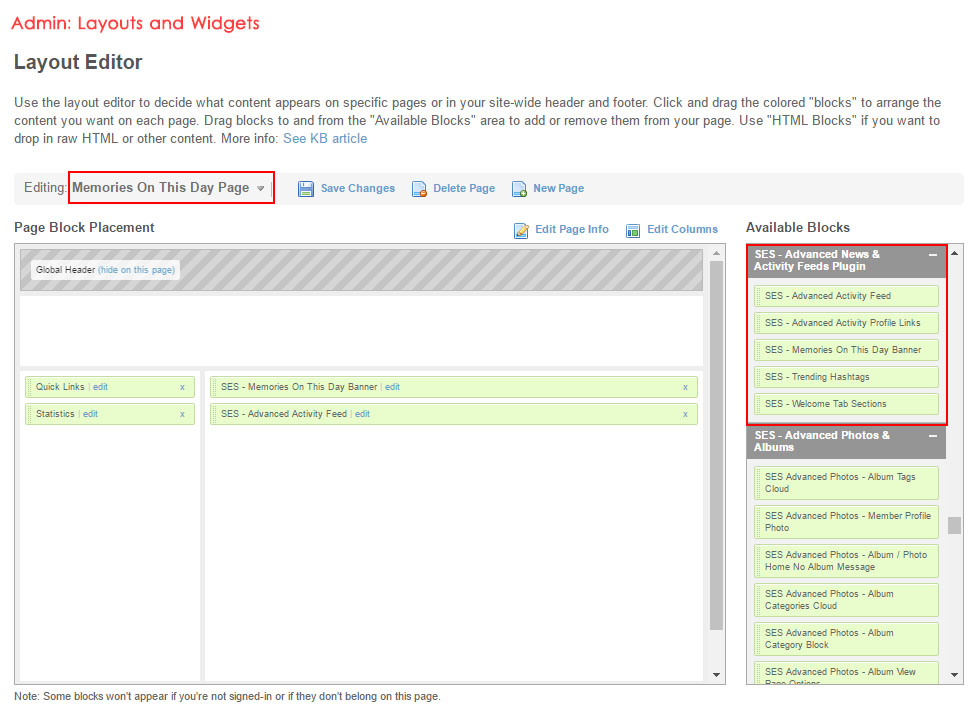
Task: Click the Edit Columns icon
Action: tap(633, 230)
